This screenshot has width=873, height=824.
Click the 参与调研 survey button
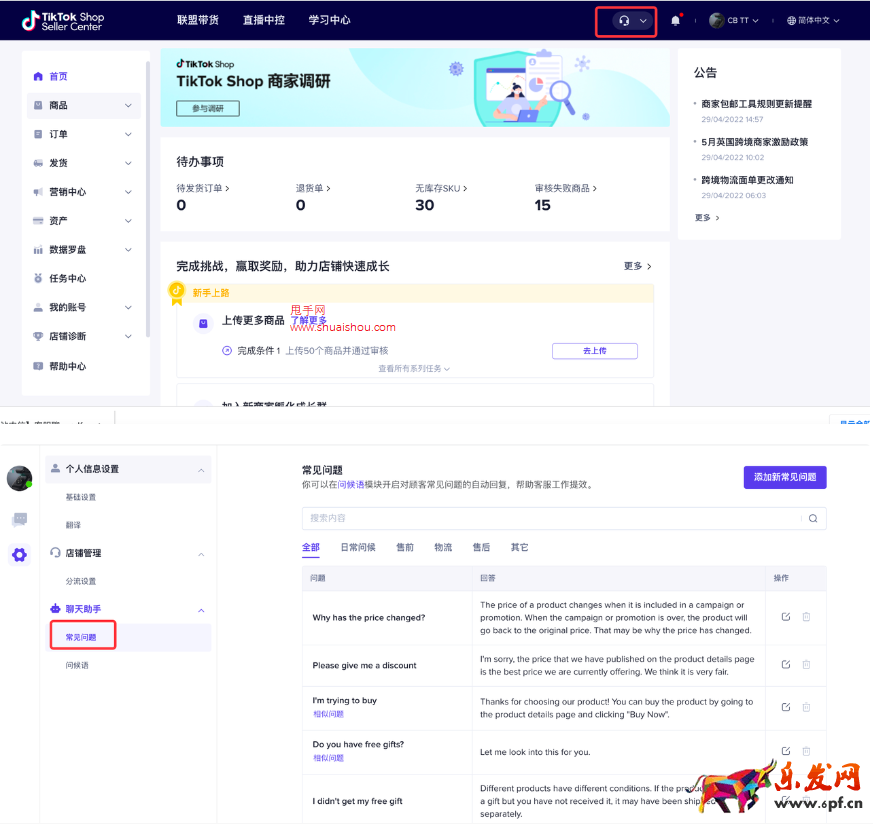(x=207, y=109)
